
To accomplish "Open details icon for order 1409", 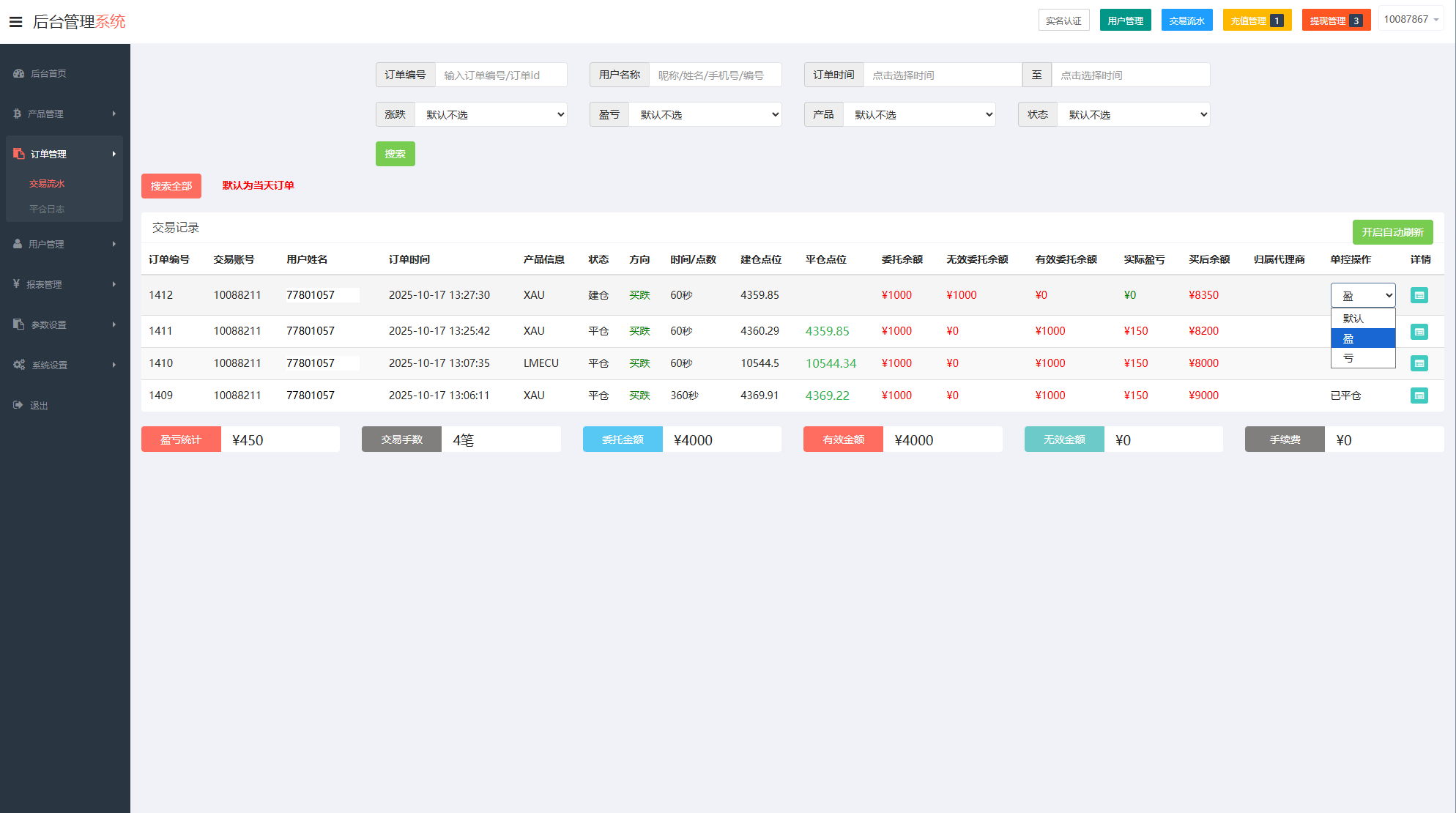I will [x=1419, y=396].
